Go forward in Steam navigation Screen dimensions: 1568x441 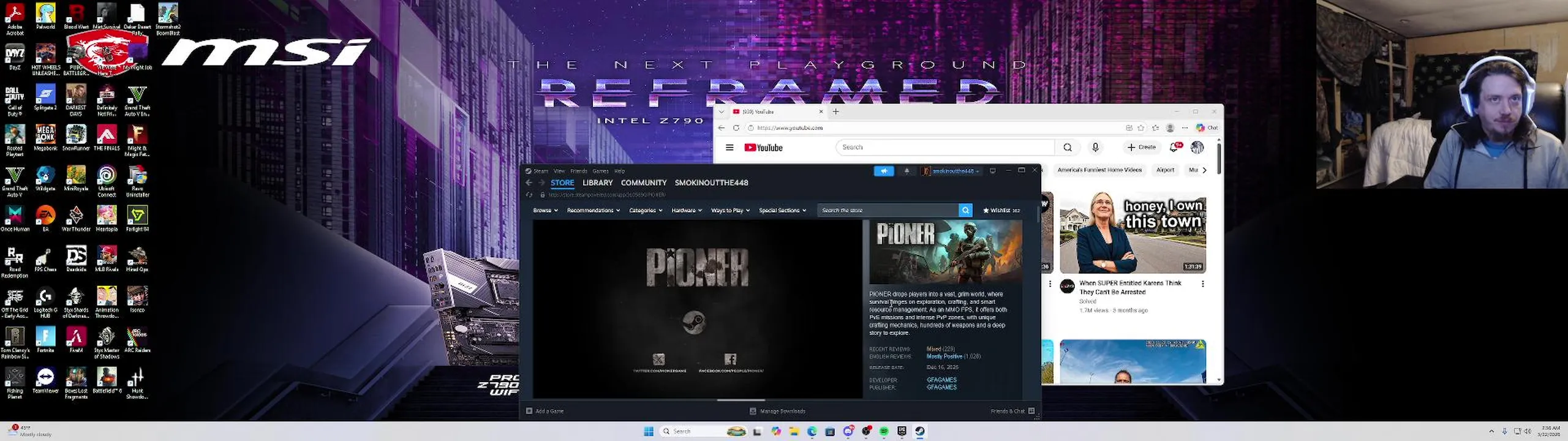[x=541, y=183]
